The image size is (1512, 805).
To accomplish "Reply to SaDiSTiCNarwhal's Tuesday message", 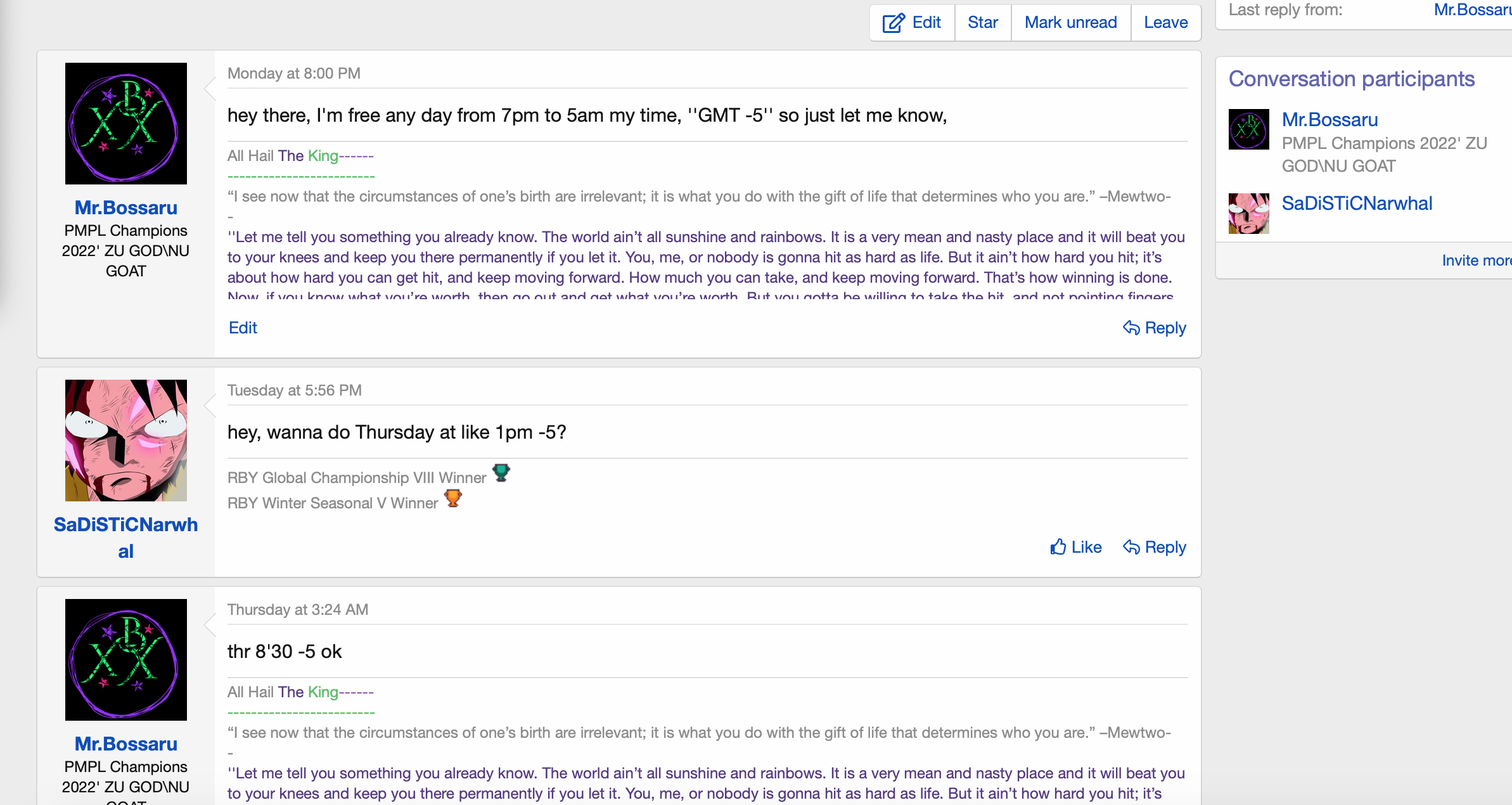I will pos(1155,547).
